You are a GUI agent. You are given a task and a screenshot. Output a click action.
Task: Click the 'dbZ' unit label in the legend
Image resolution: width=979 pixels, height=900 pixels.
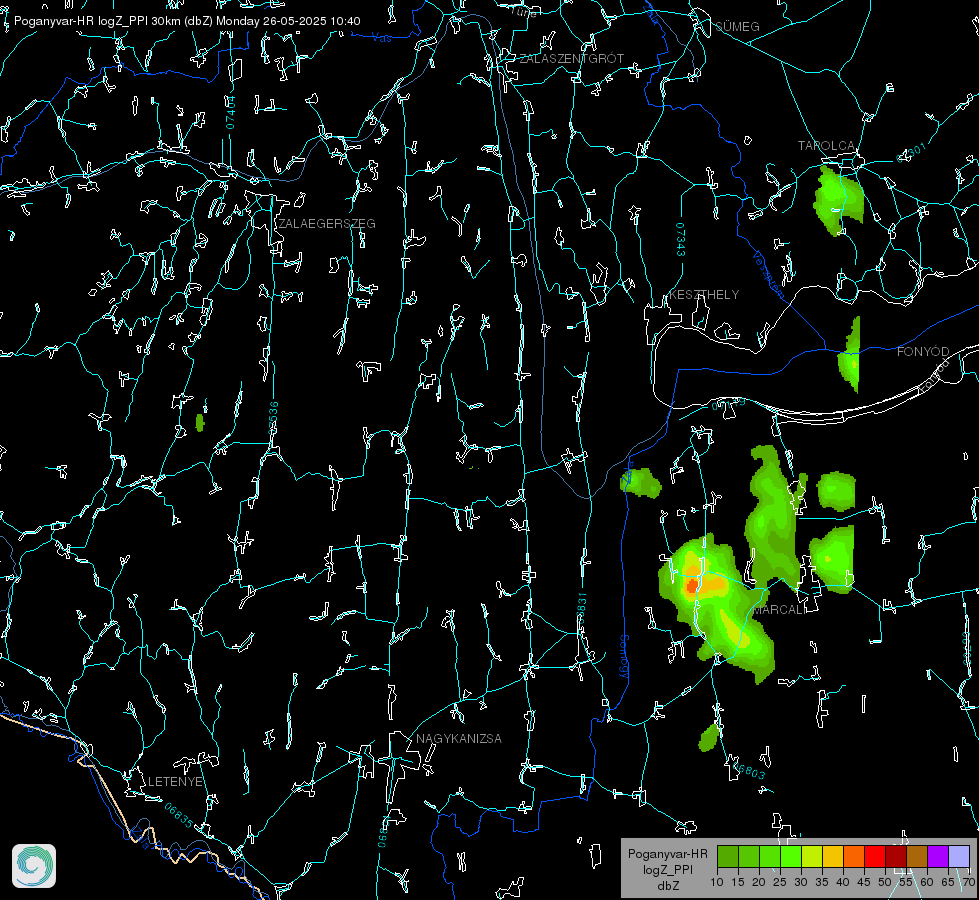(668, 886)
